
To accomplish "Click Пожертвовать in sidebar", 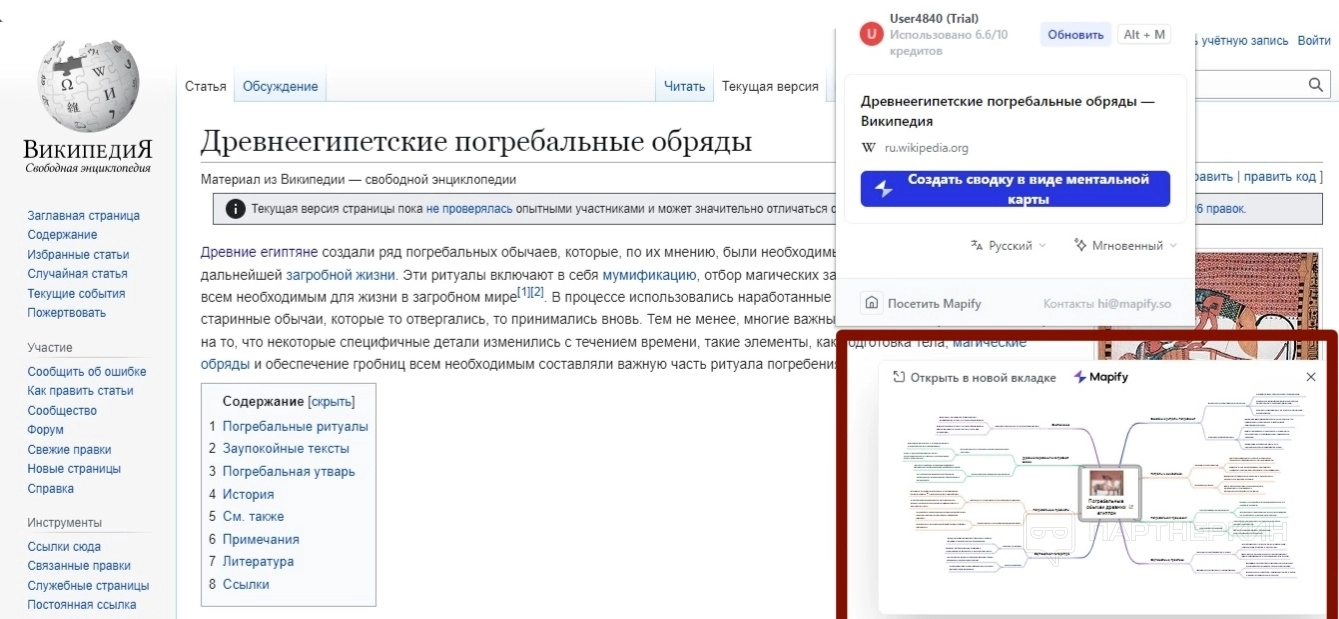I will (66, 313).
